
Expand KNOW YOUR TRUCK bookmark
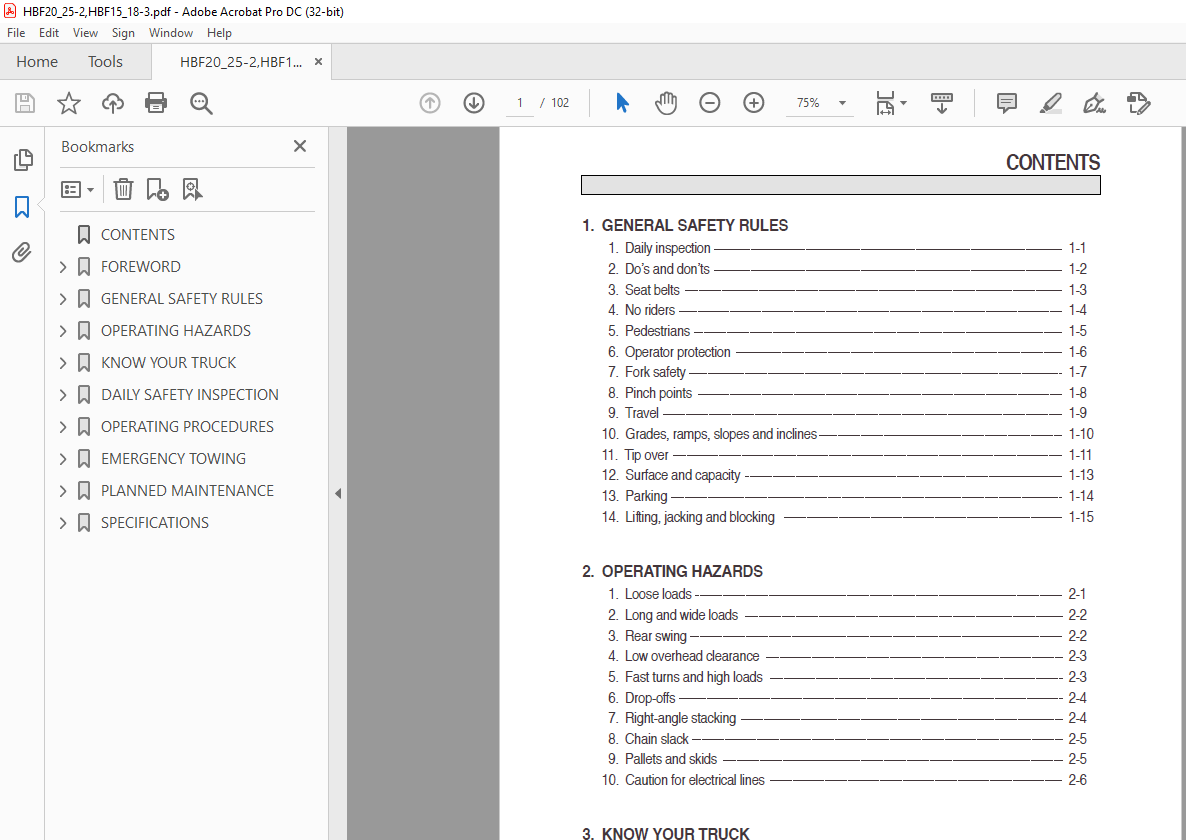[64, 363]
